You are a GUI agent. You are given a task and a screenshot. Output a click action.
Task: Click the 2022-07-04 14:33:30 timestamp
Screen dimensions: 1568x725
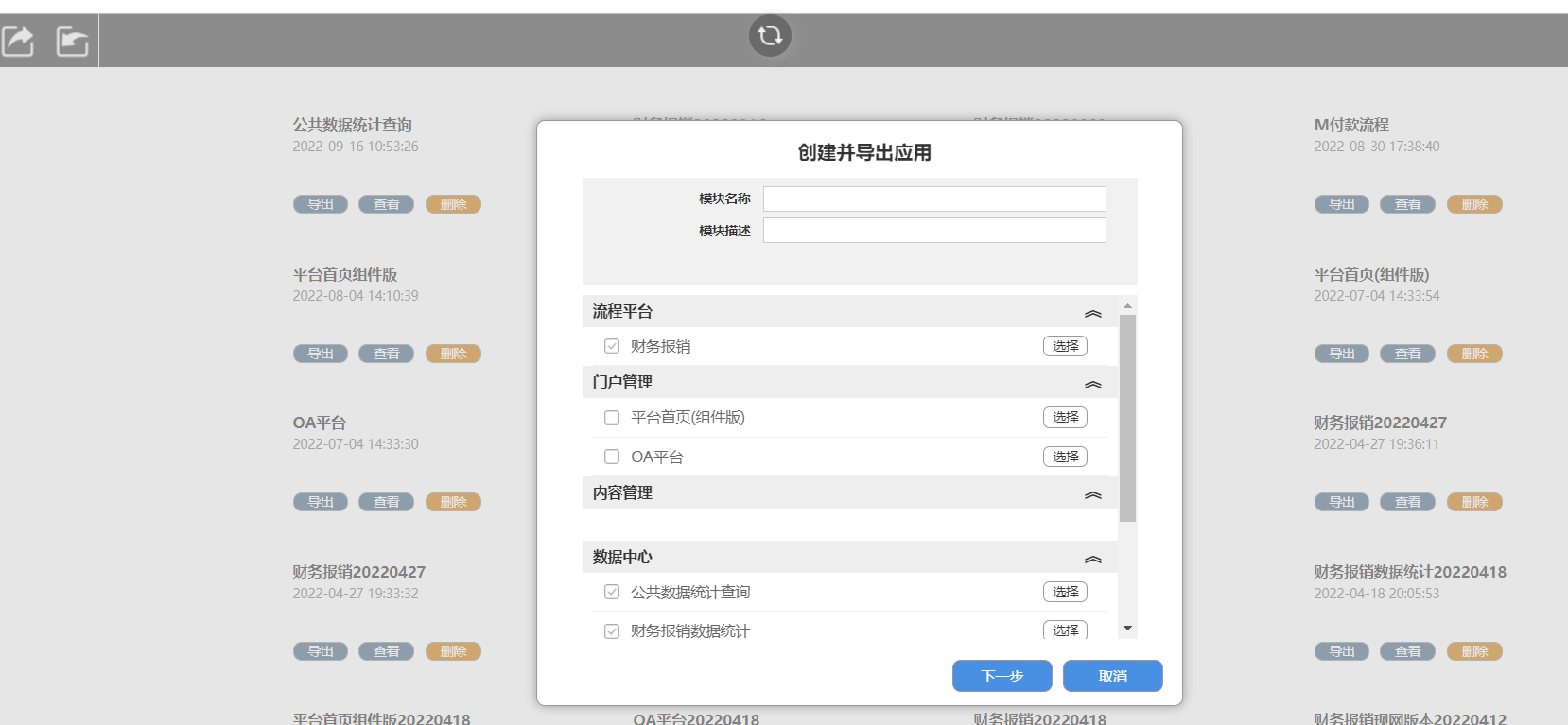(356, 444)
